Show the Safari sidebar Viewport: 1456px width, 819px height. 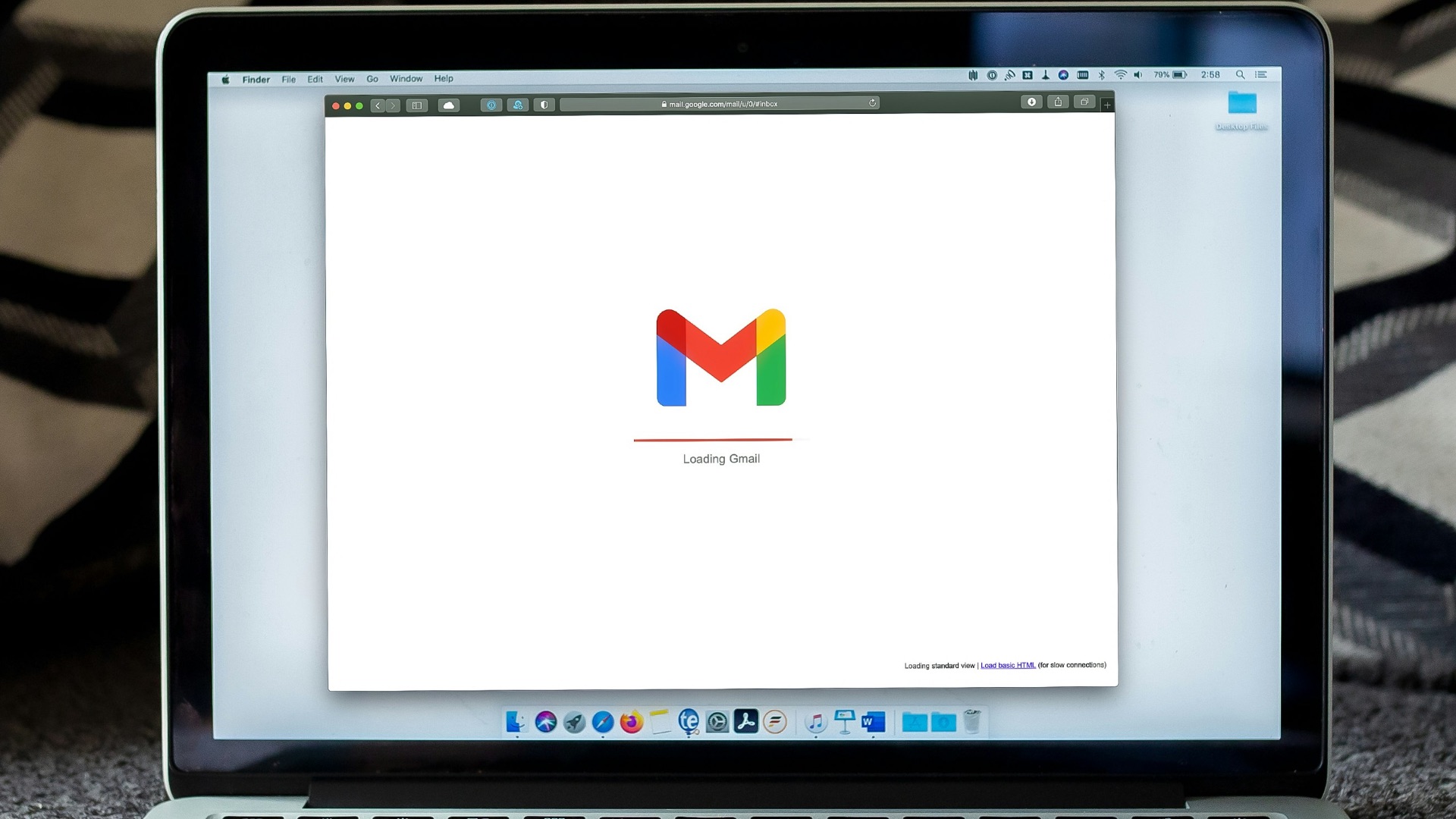(416, 105)
